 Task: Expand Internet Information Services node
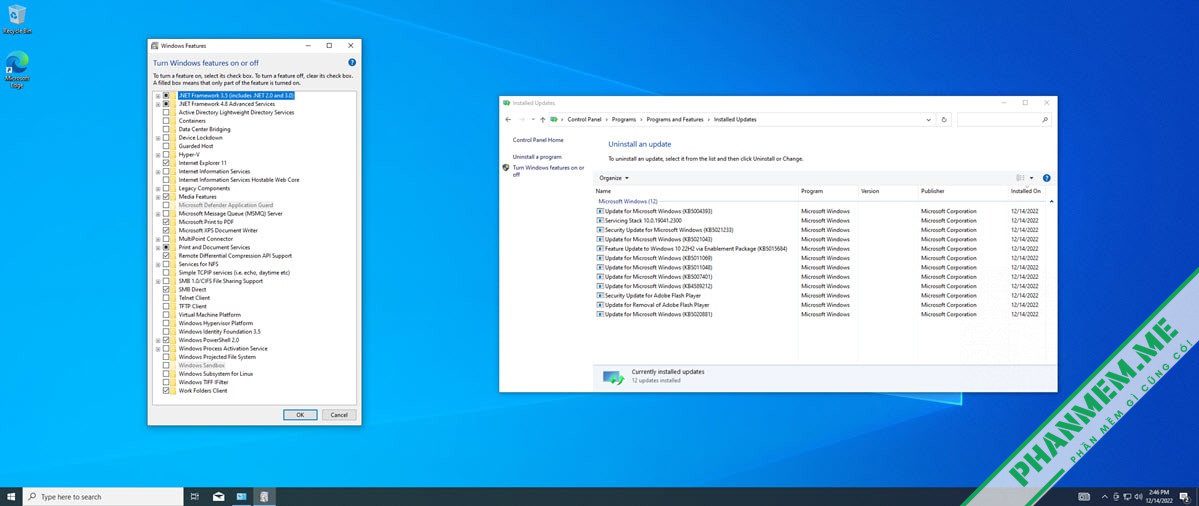point(158,171)
